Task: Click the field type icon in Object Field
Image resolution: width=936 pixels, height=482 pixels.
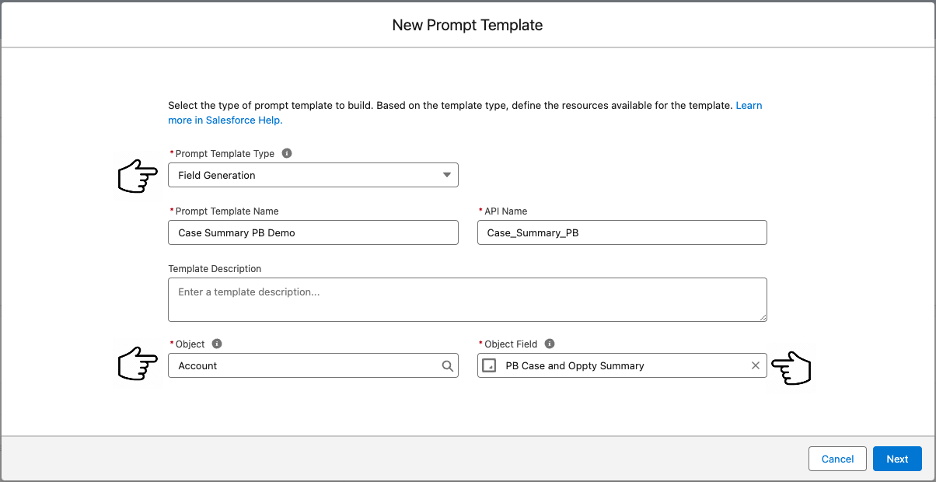Action: pyautogui.click(x=489, y=366)
